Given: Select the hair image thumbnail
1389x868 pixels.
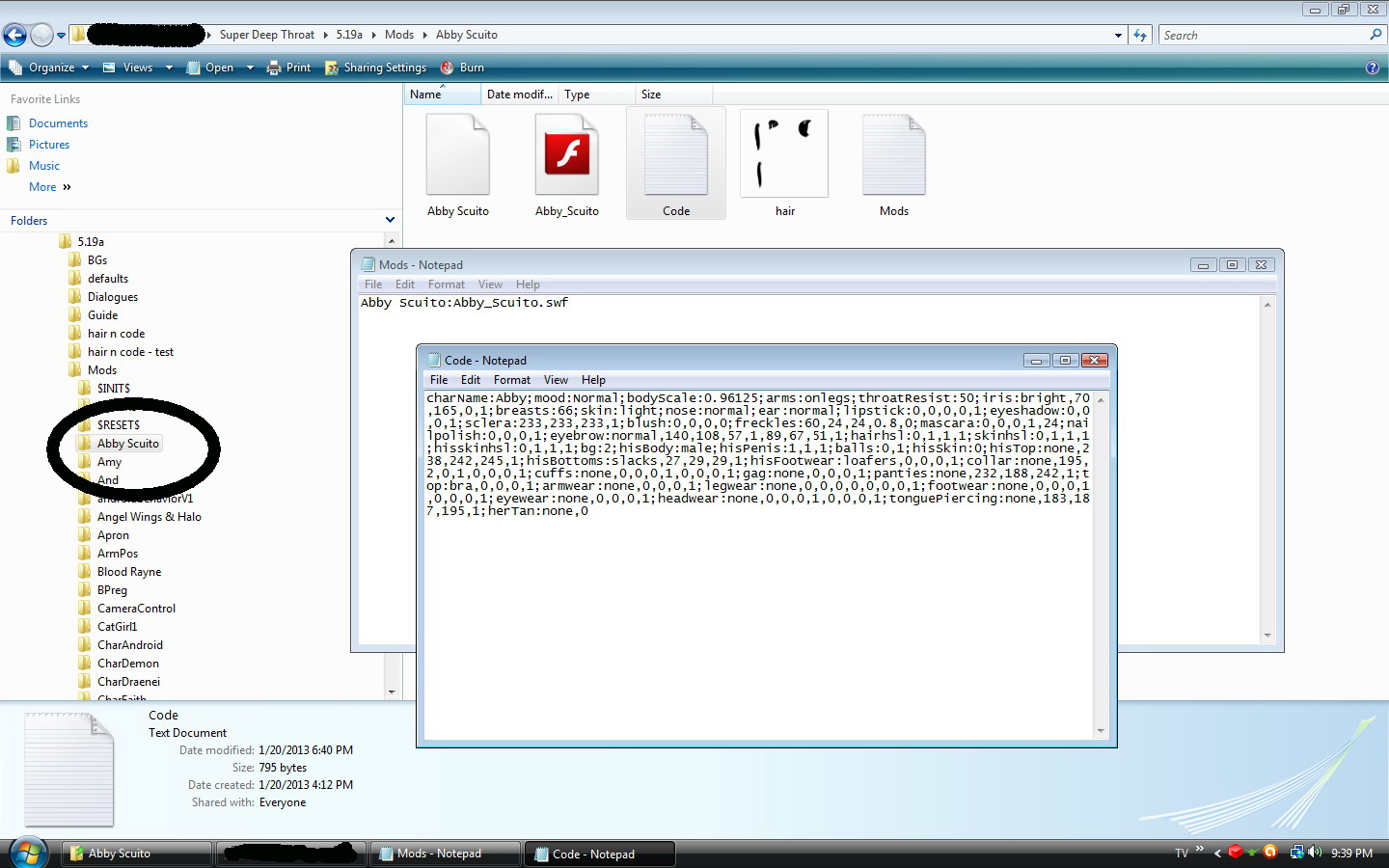Looking at the screenshot, I should pyautogui.click(x=784, y=154).
